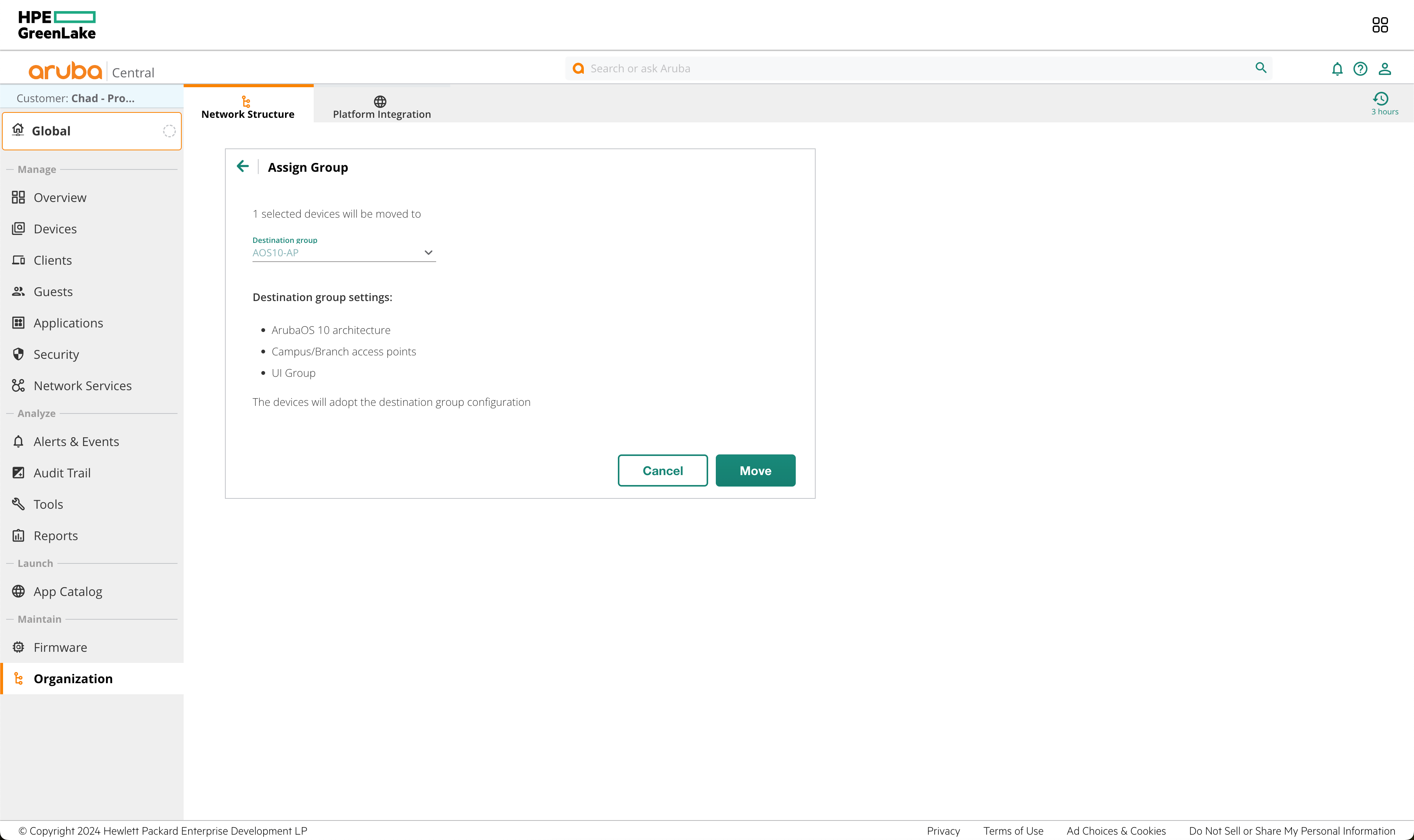Click the Move button
The height and width of the screenshot is (840, 1414).
[755, 470]
